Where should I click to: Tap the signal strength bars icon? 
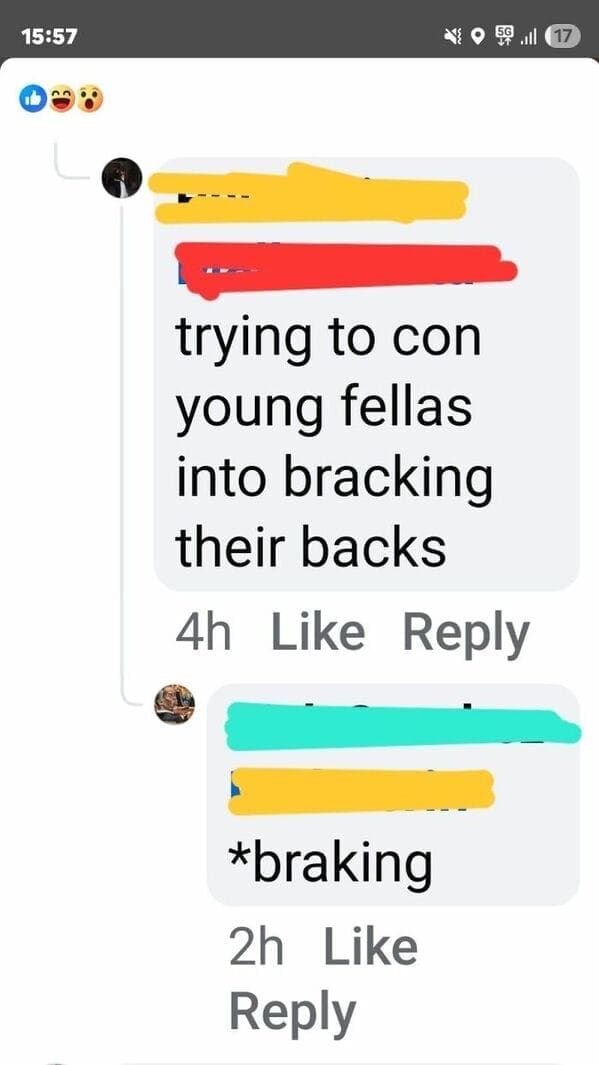[x=528, y=35]
